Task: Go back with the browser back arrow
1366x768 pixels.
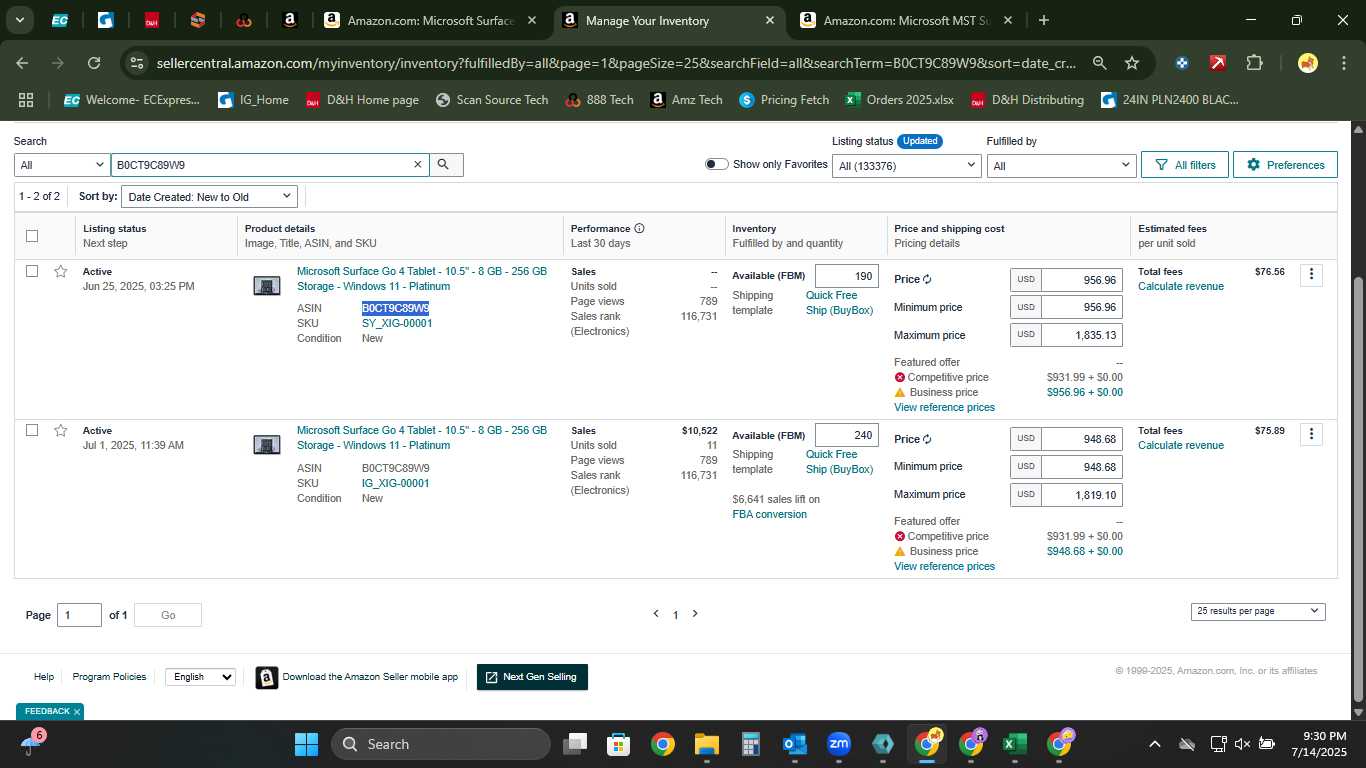Action: point(22,63)
